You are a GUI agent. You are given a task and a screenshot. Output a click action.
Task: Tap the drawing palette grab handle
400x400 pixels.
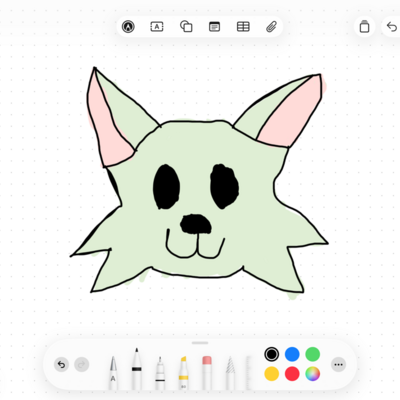(200, 343)
